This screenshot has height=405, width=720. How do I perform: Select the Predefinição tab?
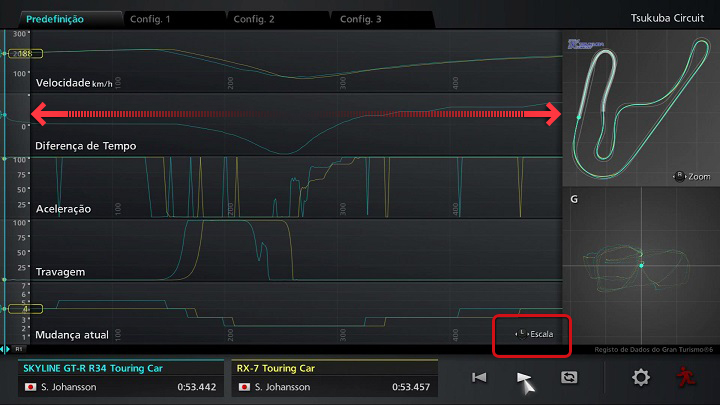tap(56, 19)
